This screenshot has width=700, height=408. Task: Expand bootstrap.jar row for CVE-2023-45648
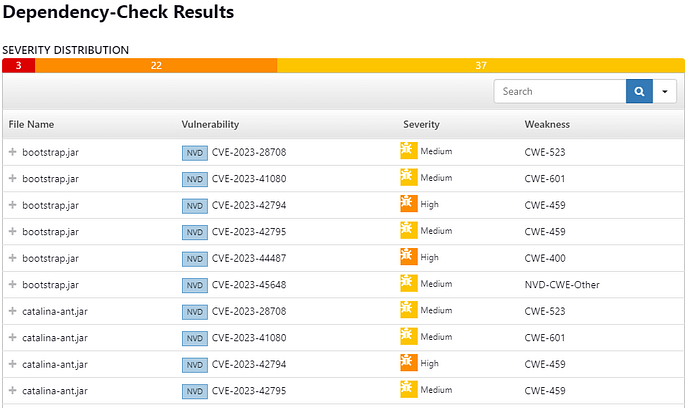(12, 284)
